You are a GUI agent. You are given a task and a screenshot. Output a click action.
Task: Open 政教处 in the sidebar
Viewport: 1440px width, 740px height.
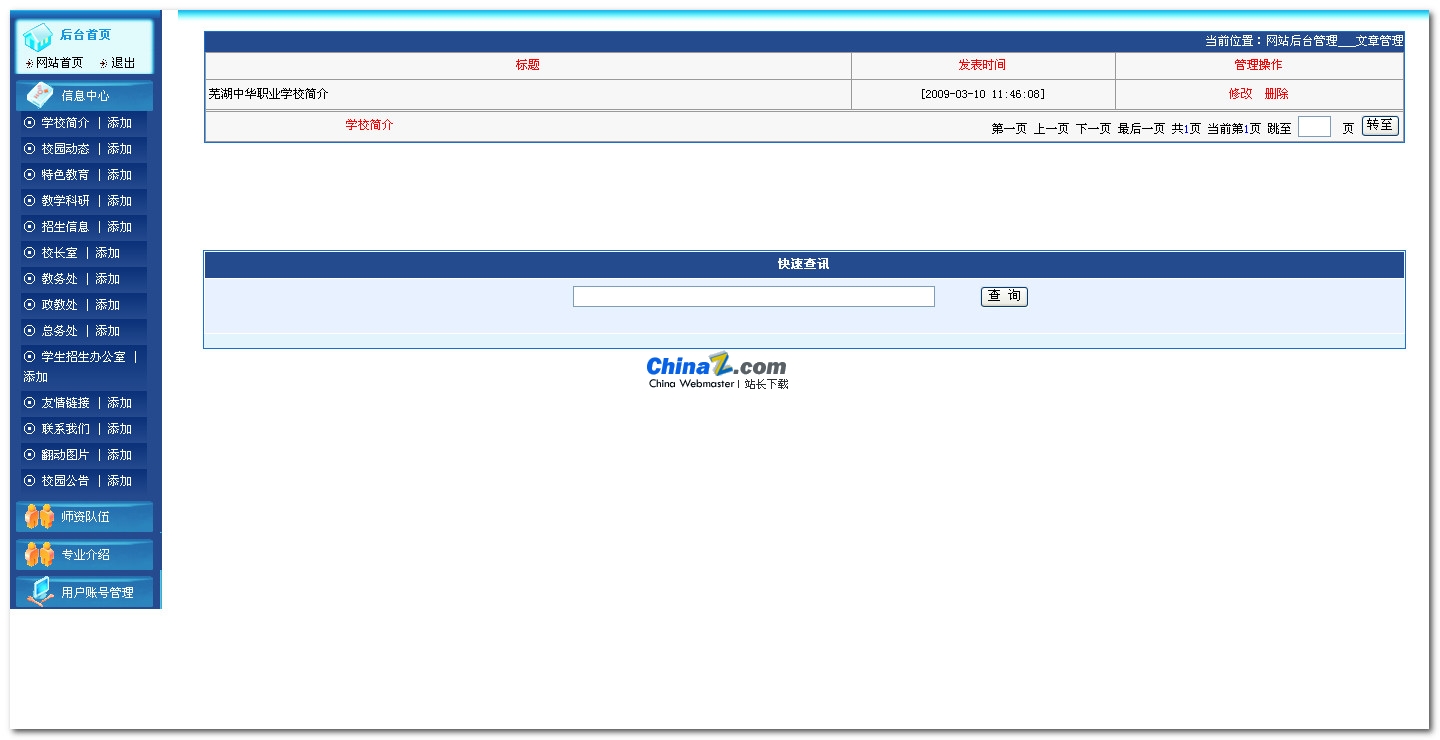[59, 305]
